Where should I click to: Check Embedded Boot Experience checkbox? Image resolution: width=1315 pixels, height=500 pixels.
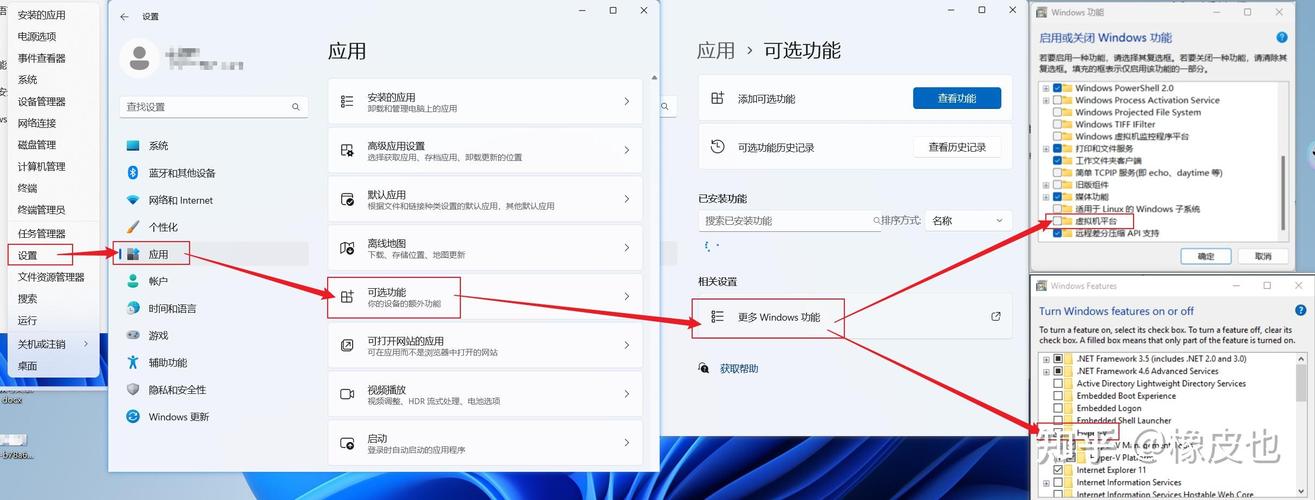click(1058, 396)
